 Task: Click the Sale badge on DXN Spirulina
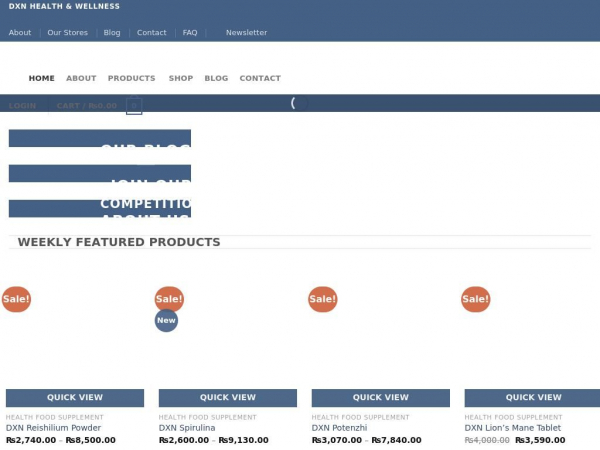tap(169, 299)
